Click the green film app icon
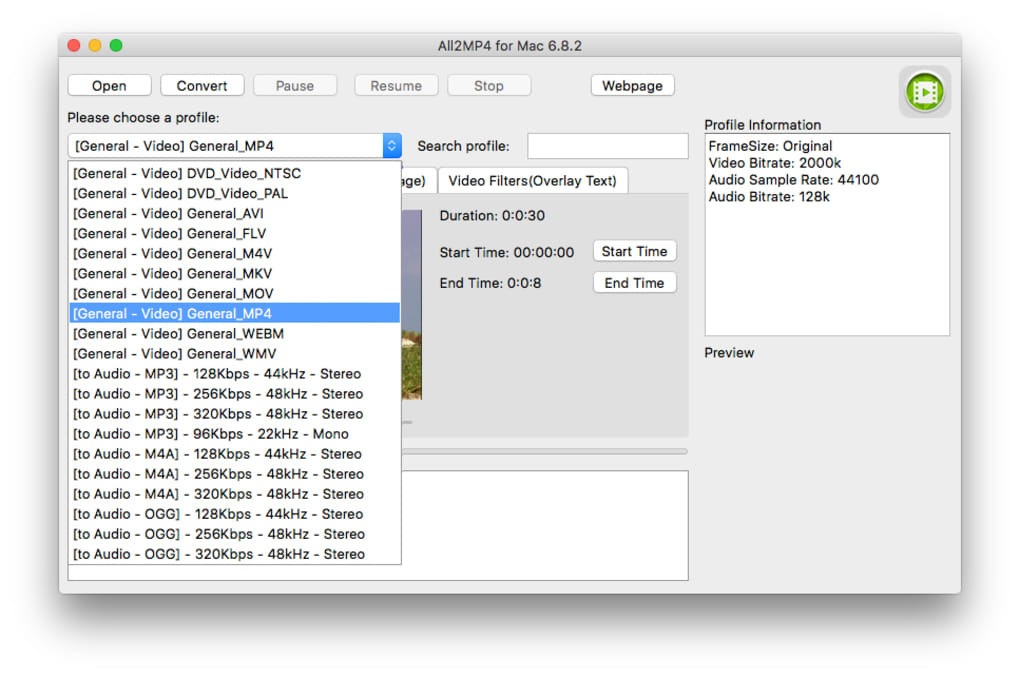 tap(924, 92)
